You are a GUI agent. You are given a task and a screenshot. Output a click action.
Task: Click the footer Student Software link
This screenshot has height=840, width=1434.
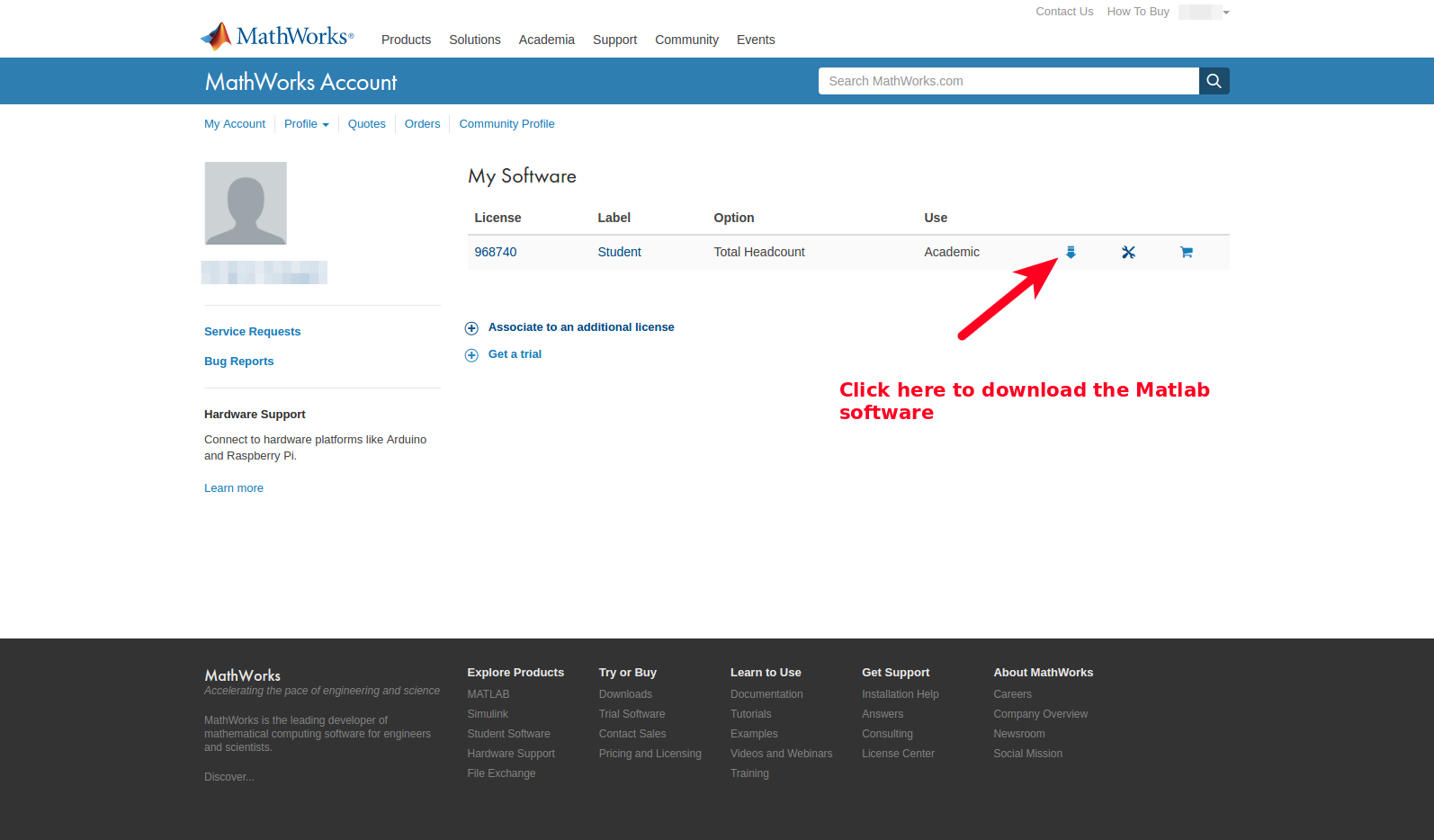click(x=508, y=734)
